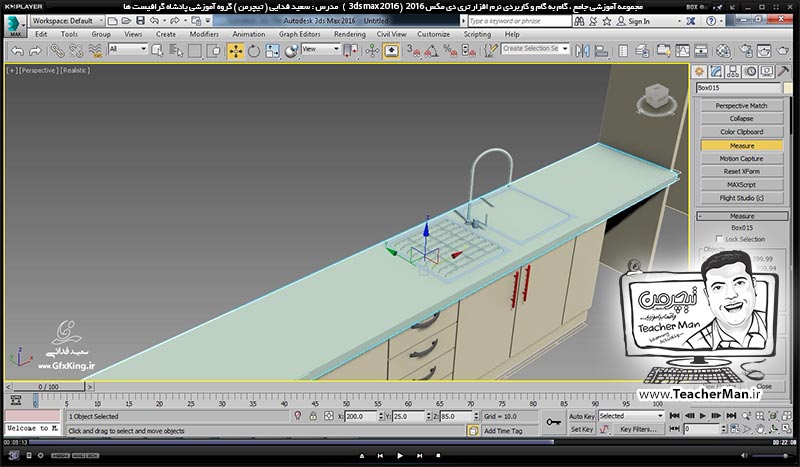Image resolution: width=800 pixels, height=467 pixels.
Task: Activate the Select and Rotate tool
Action: click(254, 51)
